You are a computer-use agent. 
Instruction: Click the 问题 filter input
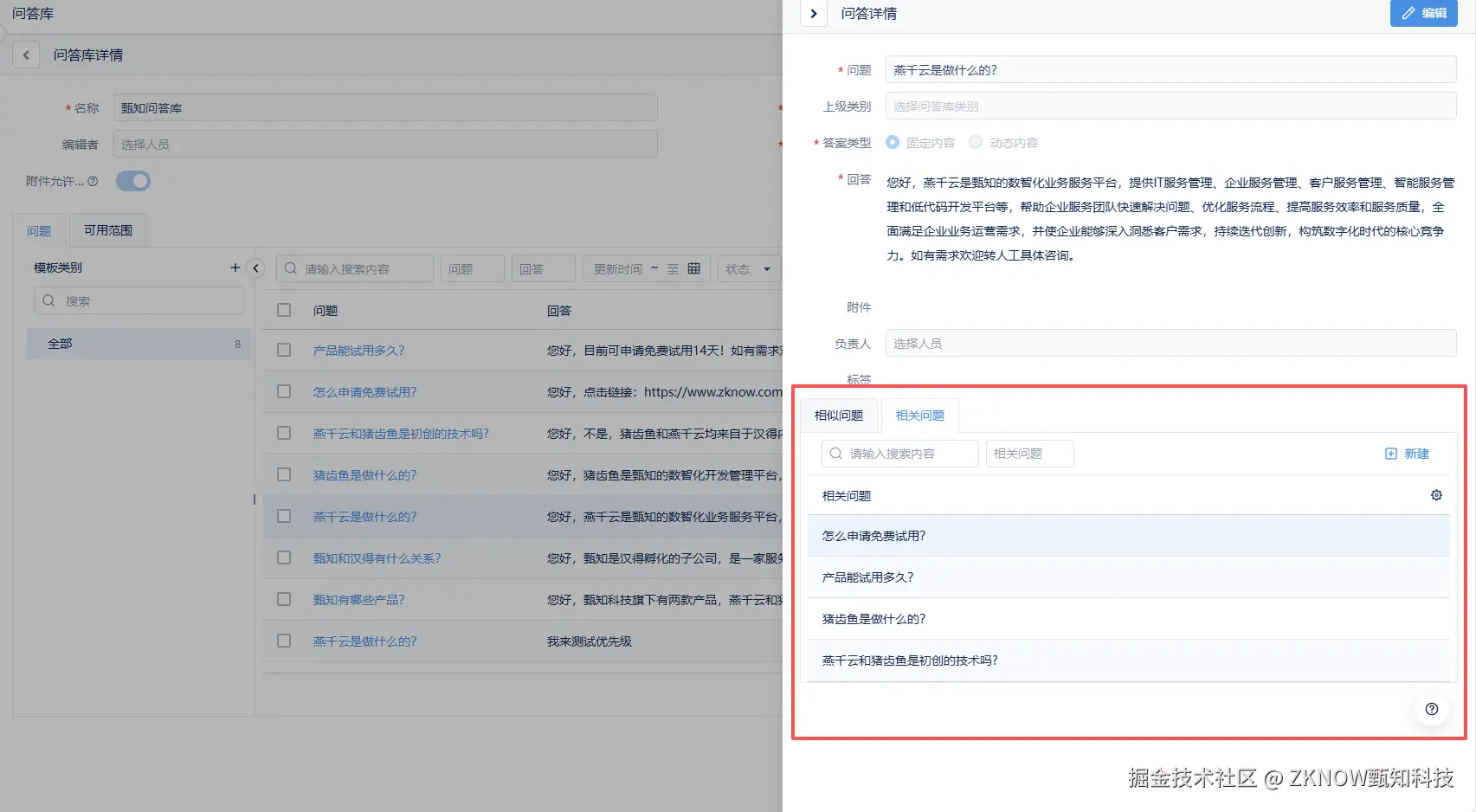pos(473,268)
